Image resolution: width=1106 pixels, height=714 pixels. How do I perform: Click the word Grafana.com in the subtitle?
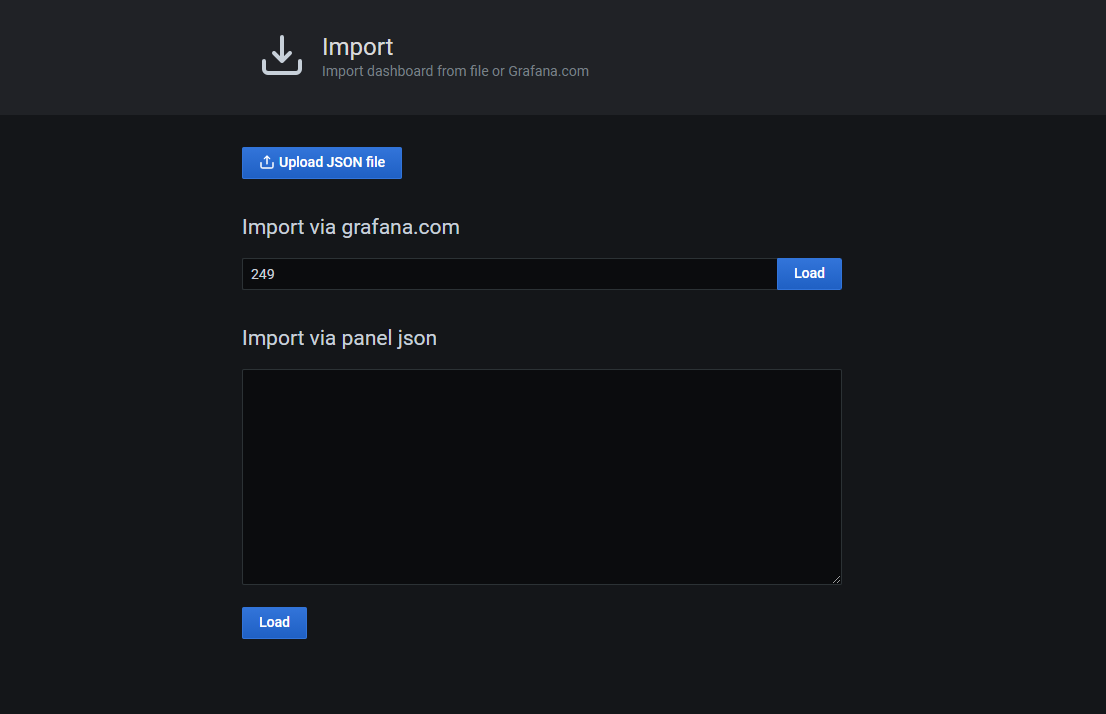pos(548,71)
